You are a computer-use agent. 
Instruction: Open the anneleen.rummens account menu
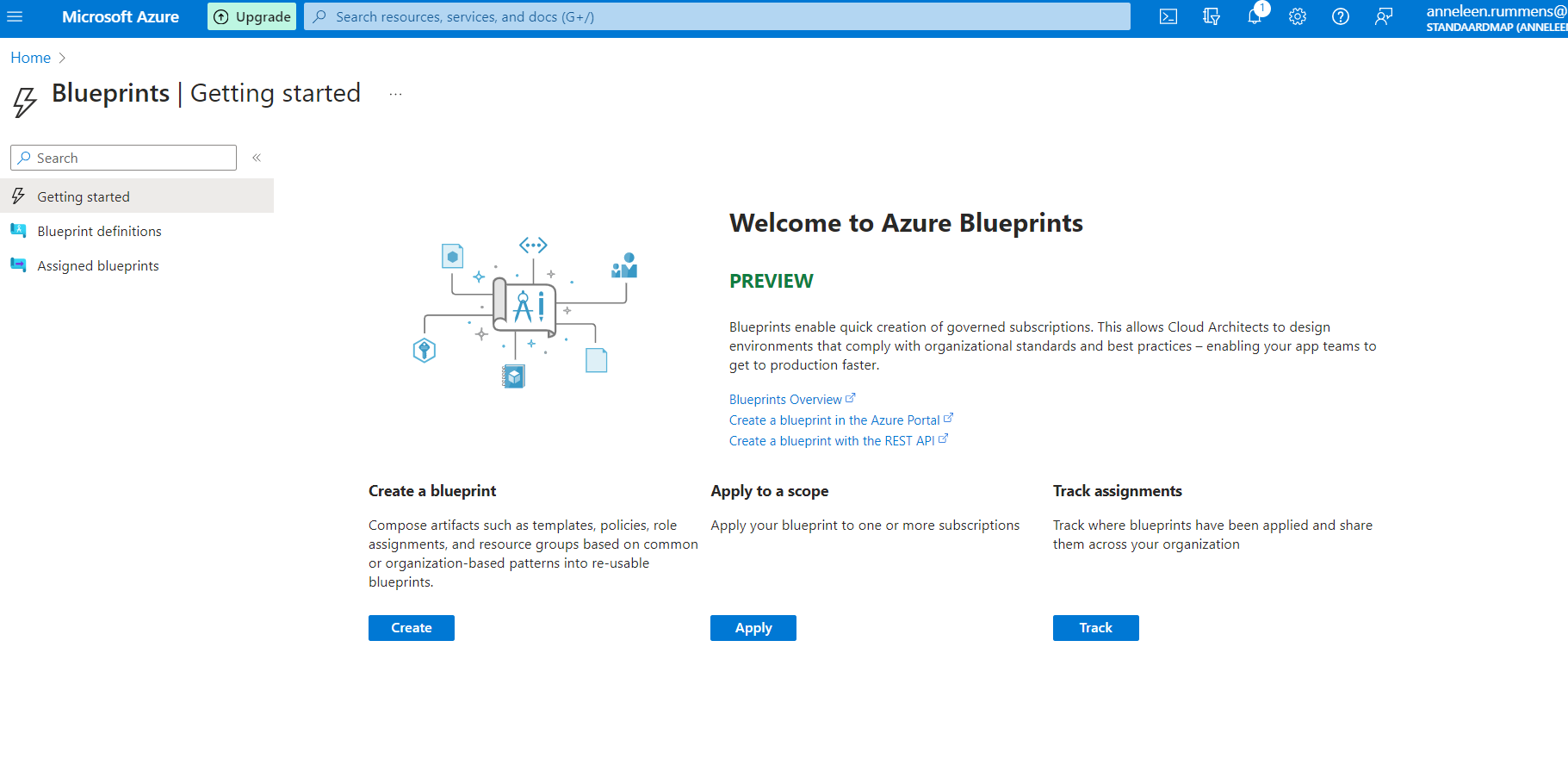click(1497, 18)
